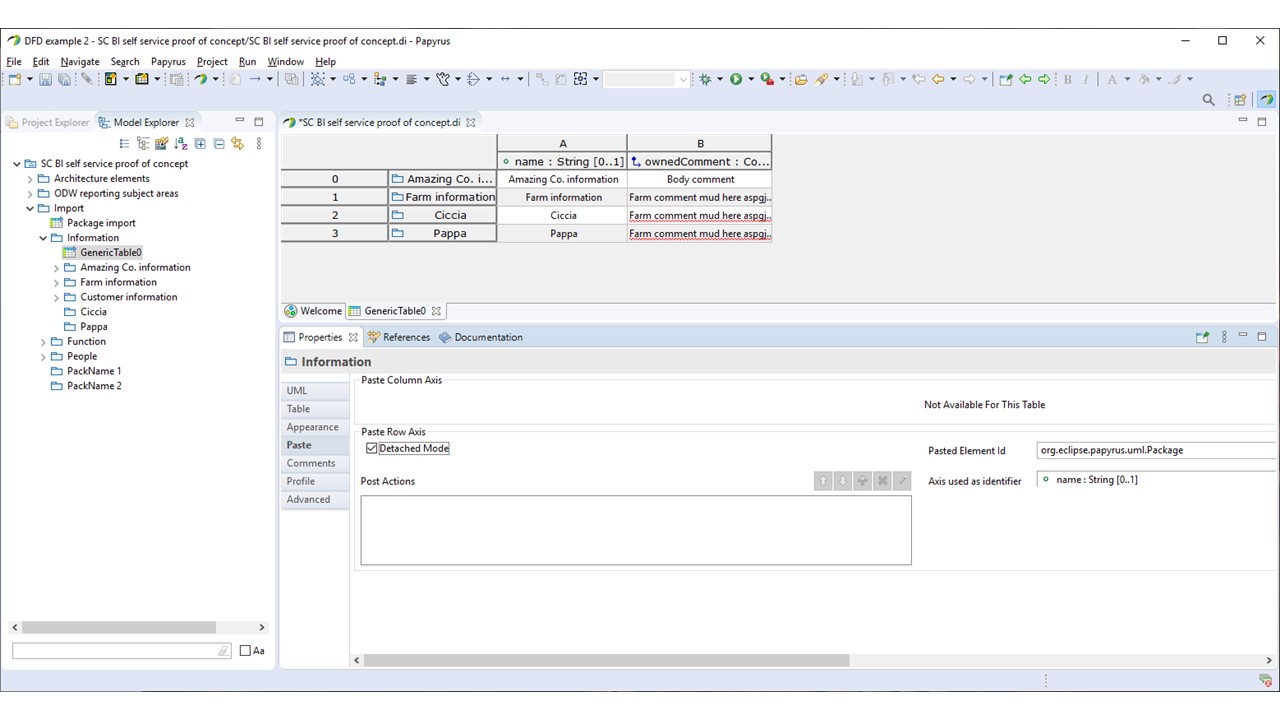The height and width of the screenshot is (720, 1280).
Task: Expand the Architecture elements package
Action: [30, 179]
